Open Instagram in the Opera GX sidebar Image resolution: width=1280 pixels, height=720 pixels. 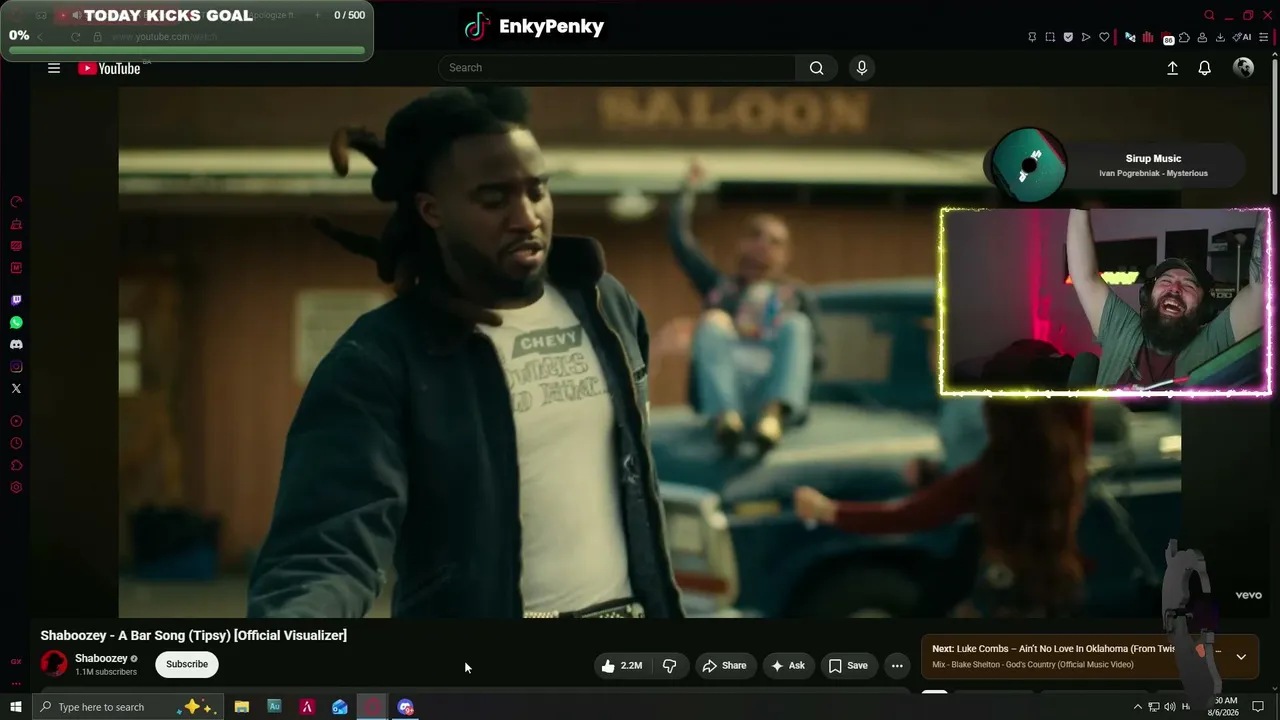click(16, 367)
